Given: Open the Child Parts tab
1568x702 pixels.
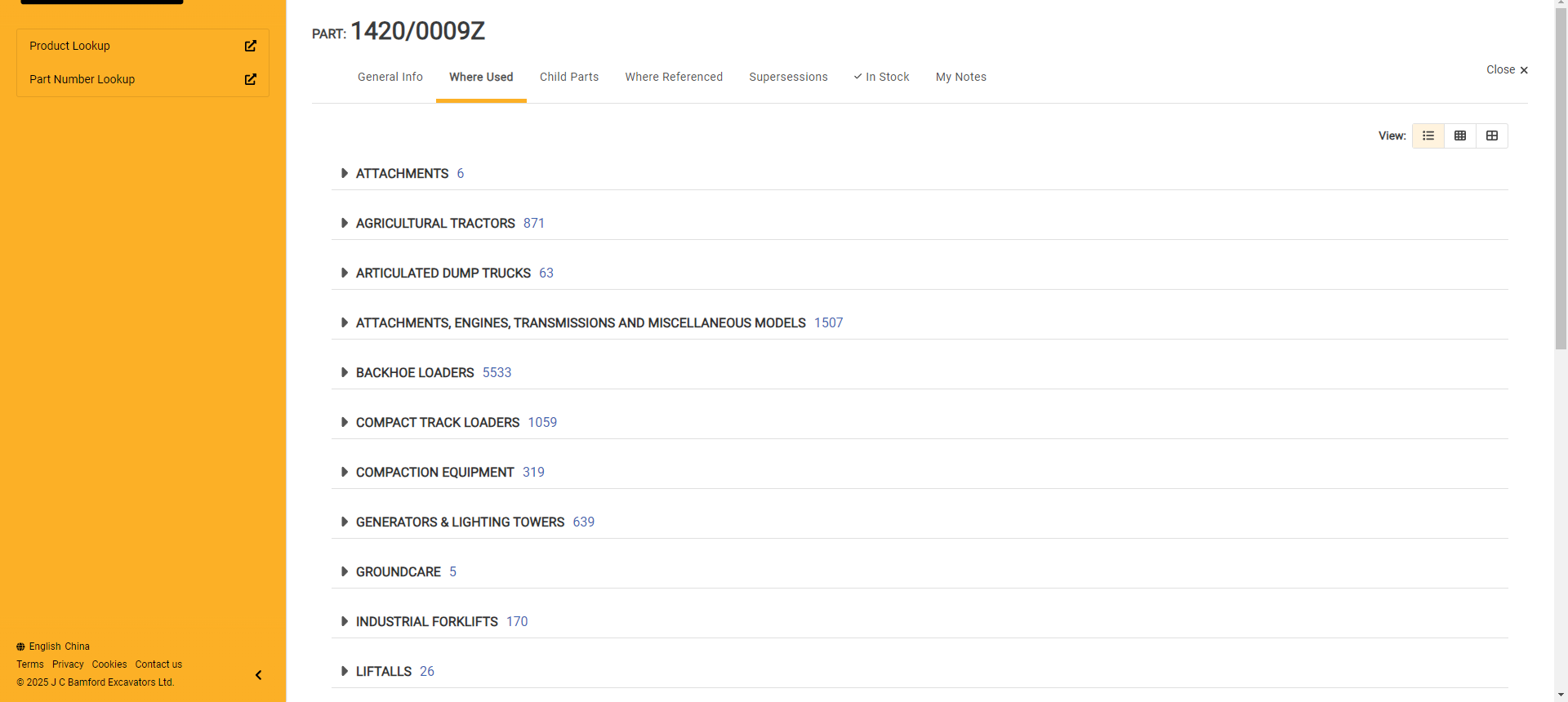Looking at the screenshot, I should click(569, 77).
